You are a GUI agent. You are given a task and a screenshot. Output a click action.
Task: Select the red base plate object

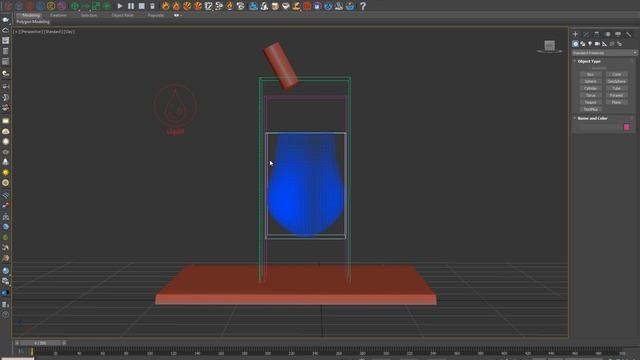(296, 286)
